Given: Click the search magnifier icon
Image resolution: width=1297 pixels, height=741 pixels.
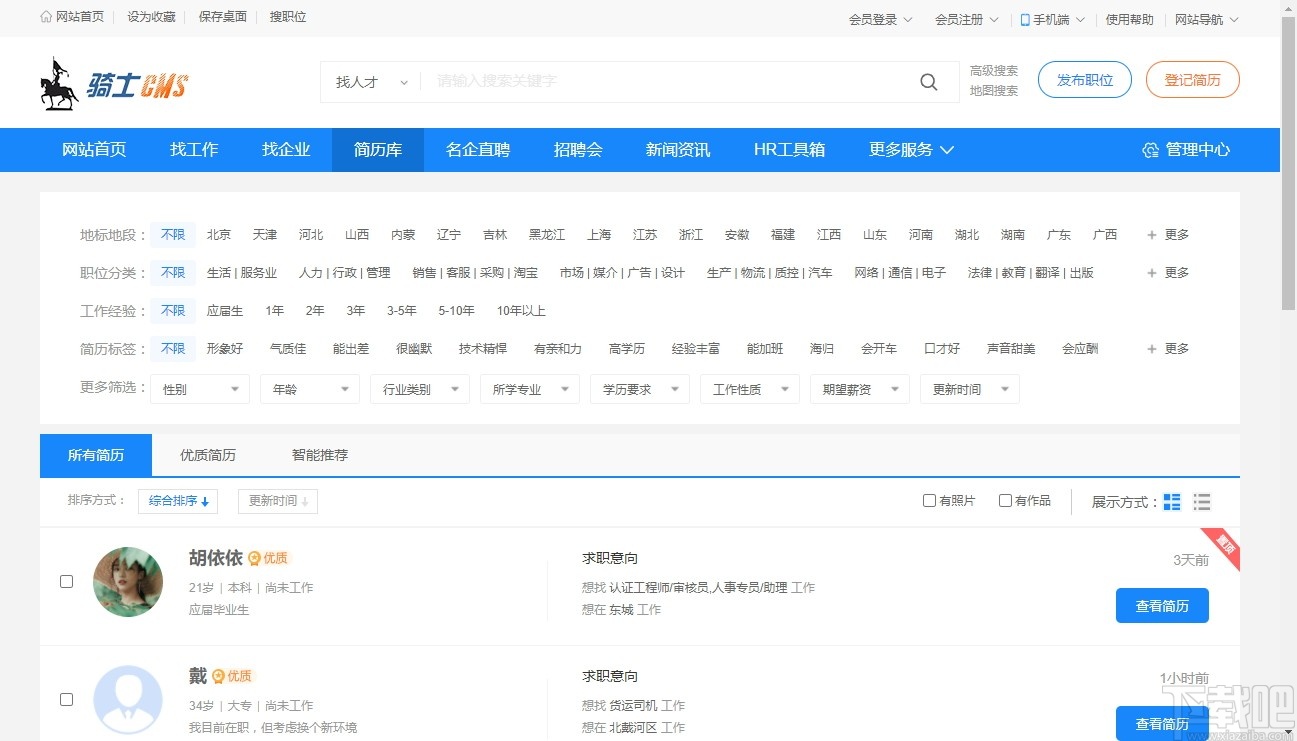Looking at the screenshot, I should coord(927,81).
